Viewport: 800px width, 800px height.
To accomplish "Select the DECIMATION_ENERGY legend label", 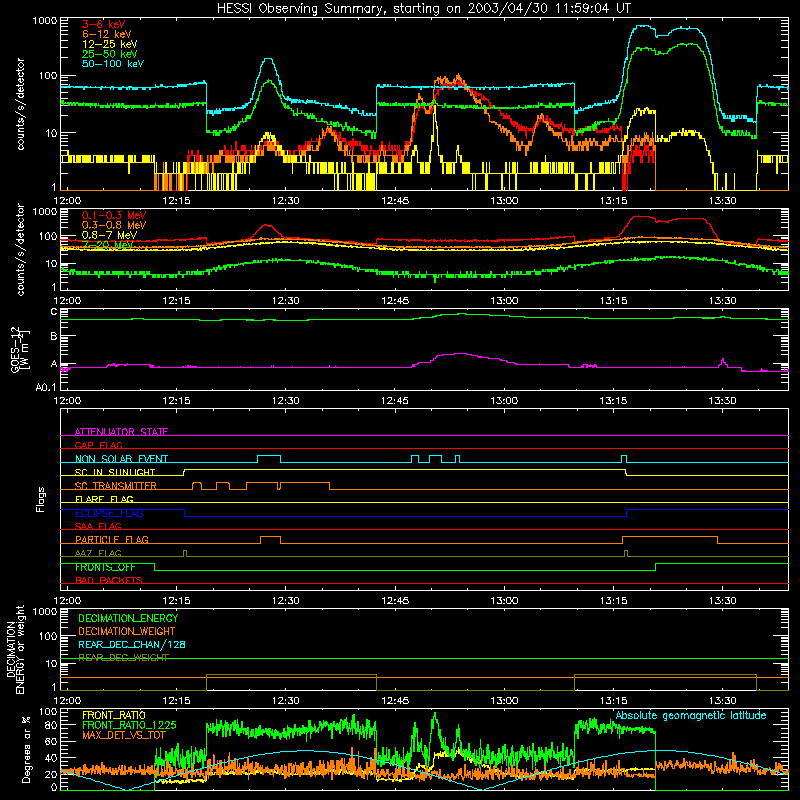I will pos(128,618).
